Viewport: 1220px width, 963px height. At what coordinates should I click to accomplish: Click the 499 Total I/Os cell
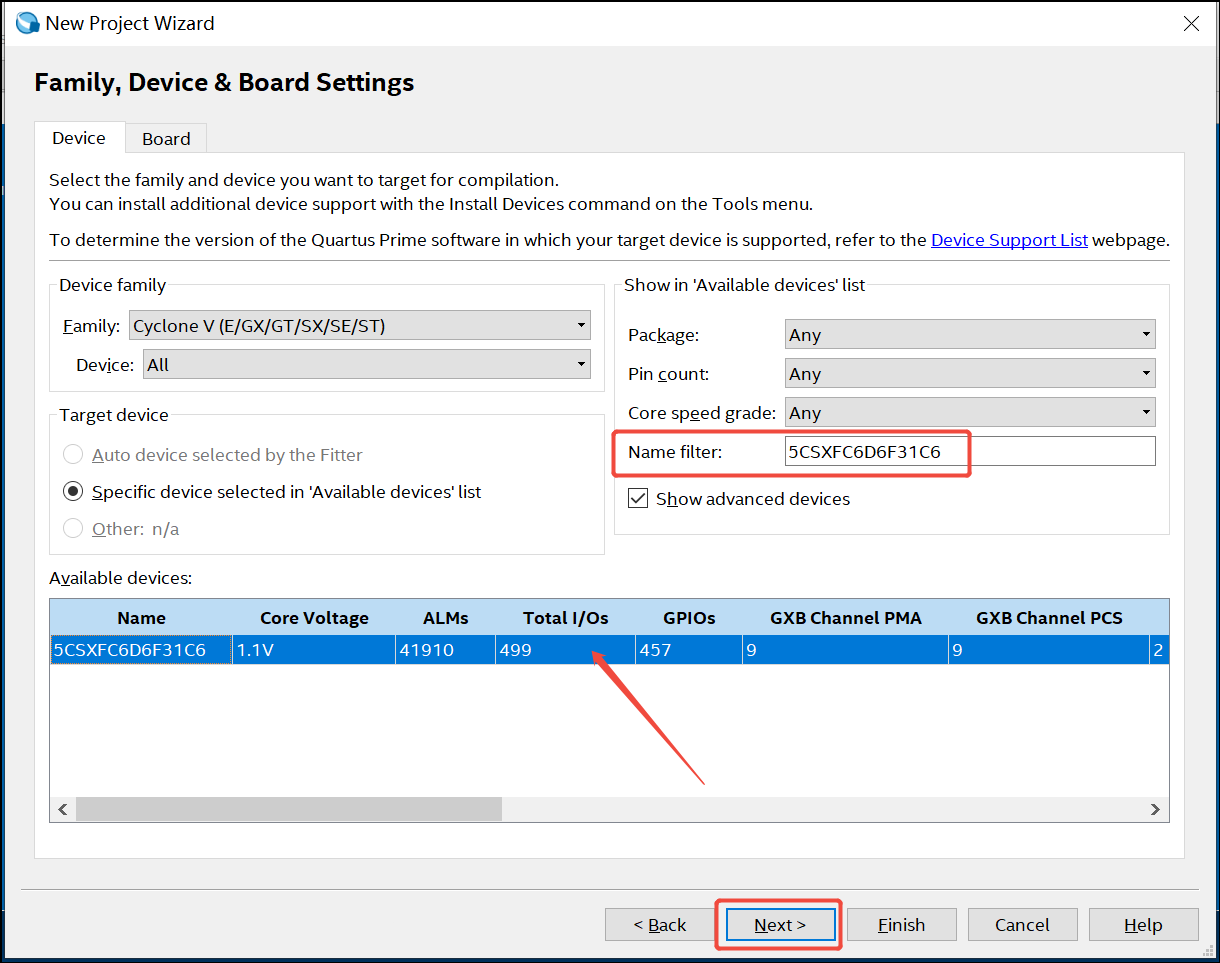point(565,650)
